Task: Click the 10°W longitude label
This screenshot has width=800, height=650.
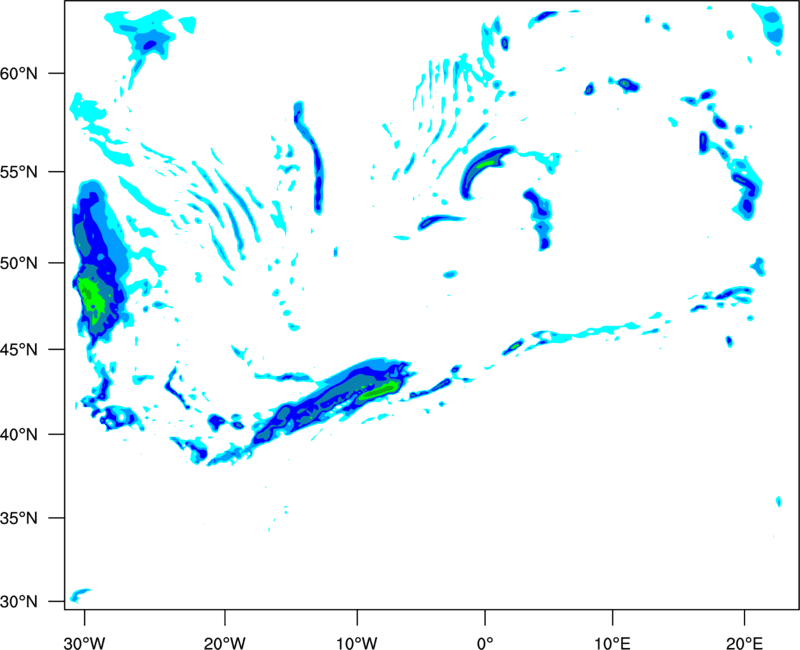Action: (x=357, y=643)
